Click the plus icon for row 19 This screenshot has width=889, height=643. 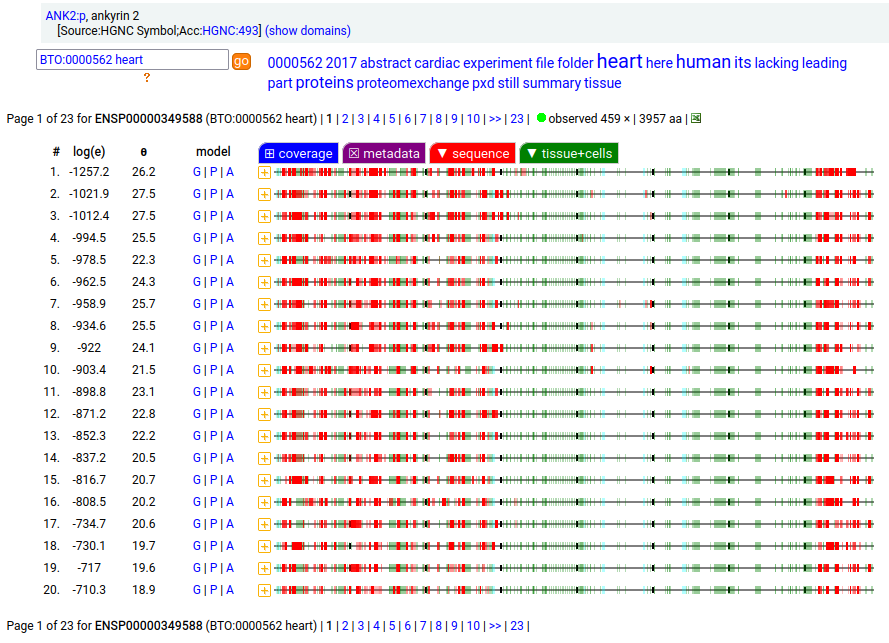[x=264, y=568]
